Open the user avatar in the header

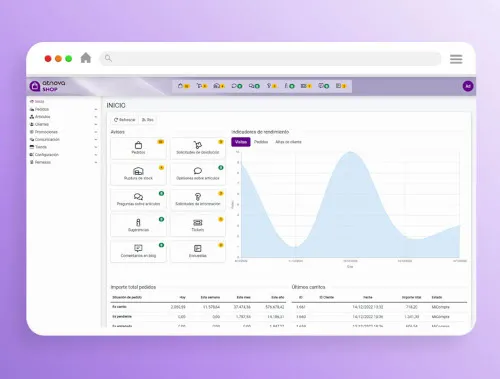pos(468,86)
